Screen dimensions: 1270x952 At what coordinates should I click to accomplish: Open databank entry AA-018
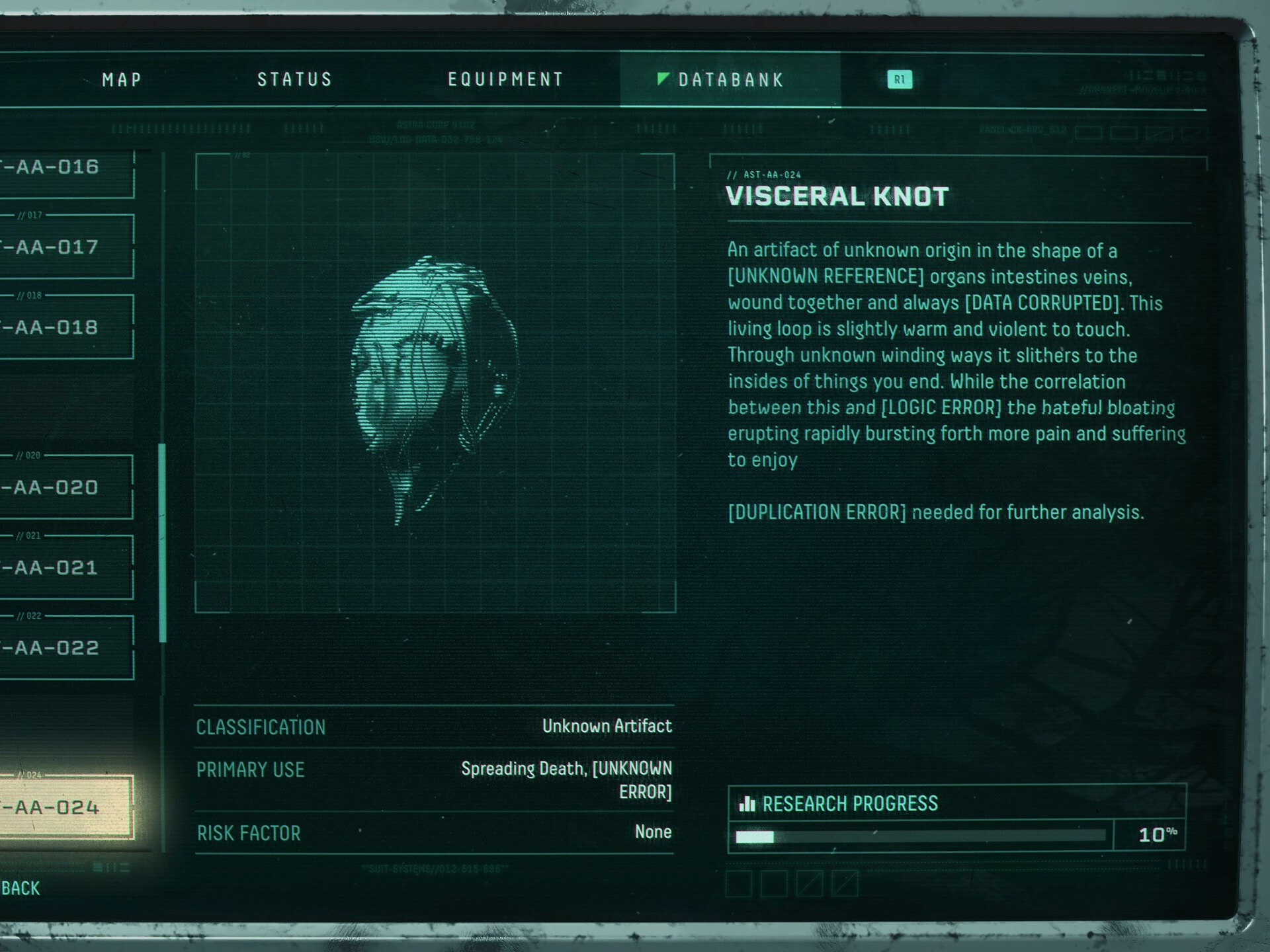66,327
